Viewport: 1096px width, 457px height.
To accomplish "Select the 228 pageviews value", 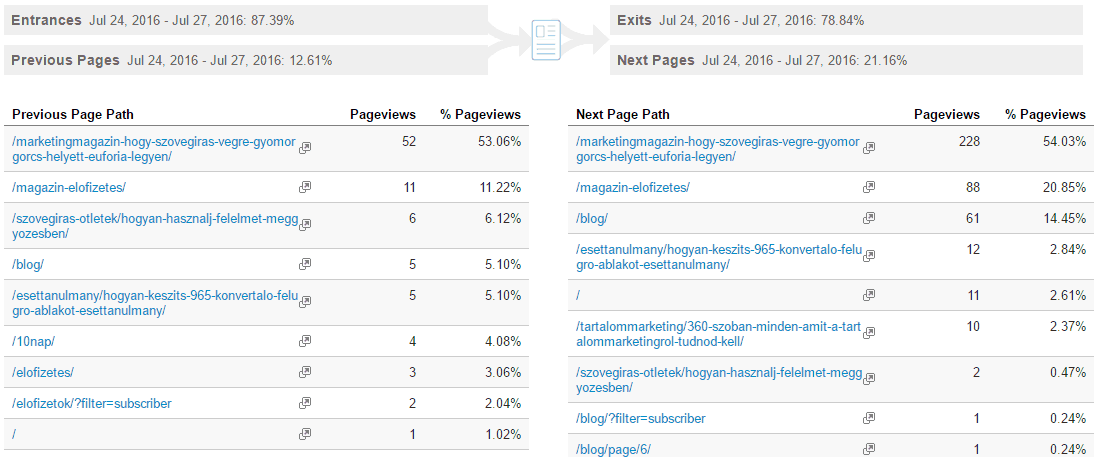I will 969,141.
